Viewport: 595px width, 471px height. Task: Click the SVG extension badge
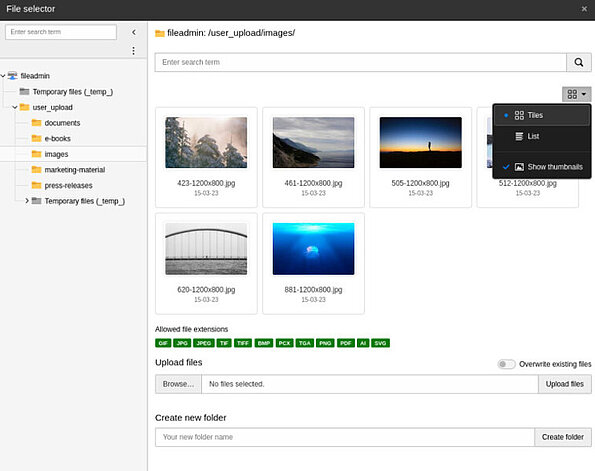(380, 343)
